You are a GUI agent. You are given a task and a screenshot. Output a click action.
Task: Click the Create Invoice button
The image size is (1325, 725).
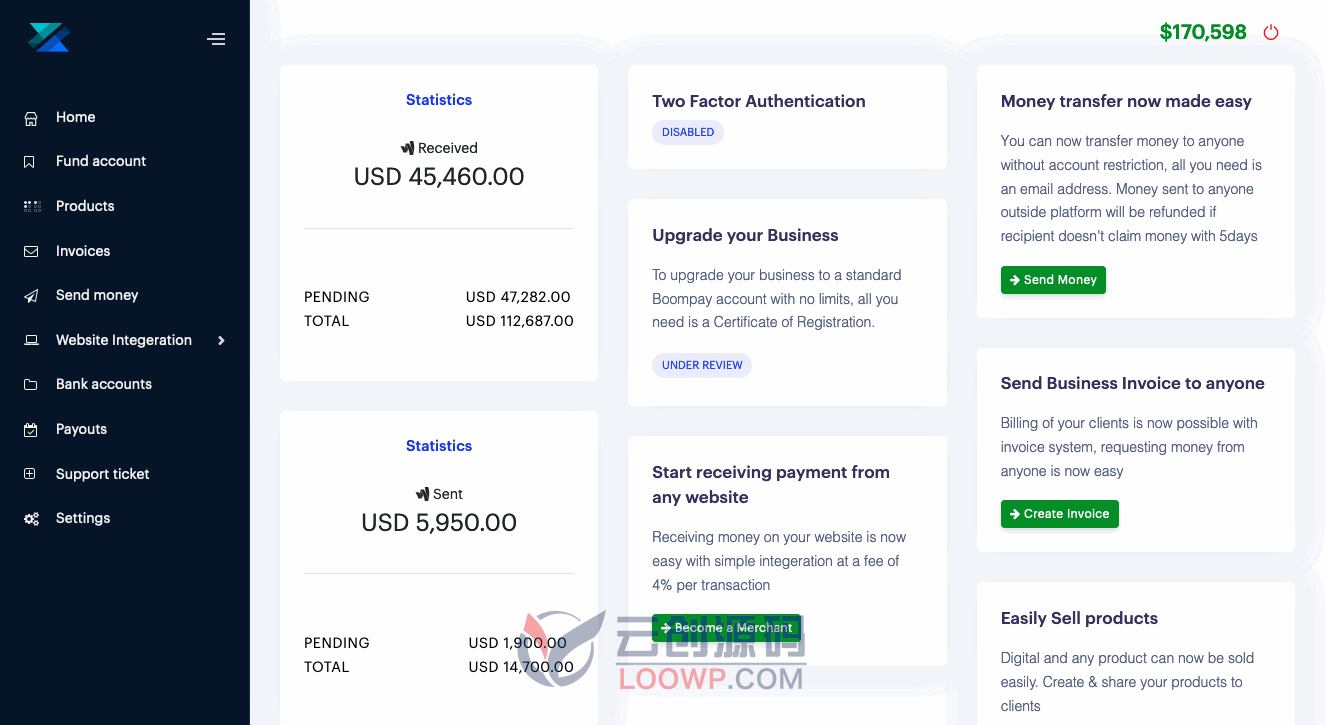tap(1059, 514)
